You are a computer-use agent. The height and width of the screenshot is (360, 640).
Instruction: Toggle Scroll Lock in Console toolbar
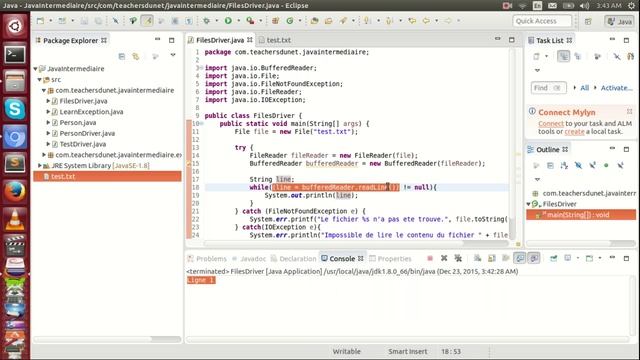pos(491,258)
